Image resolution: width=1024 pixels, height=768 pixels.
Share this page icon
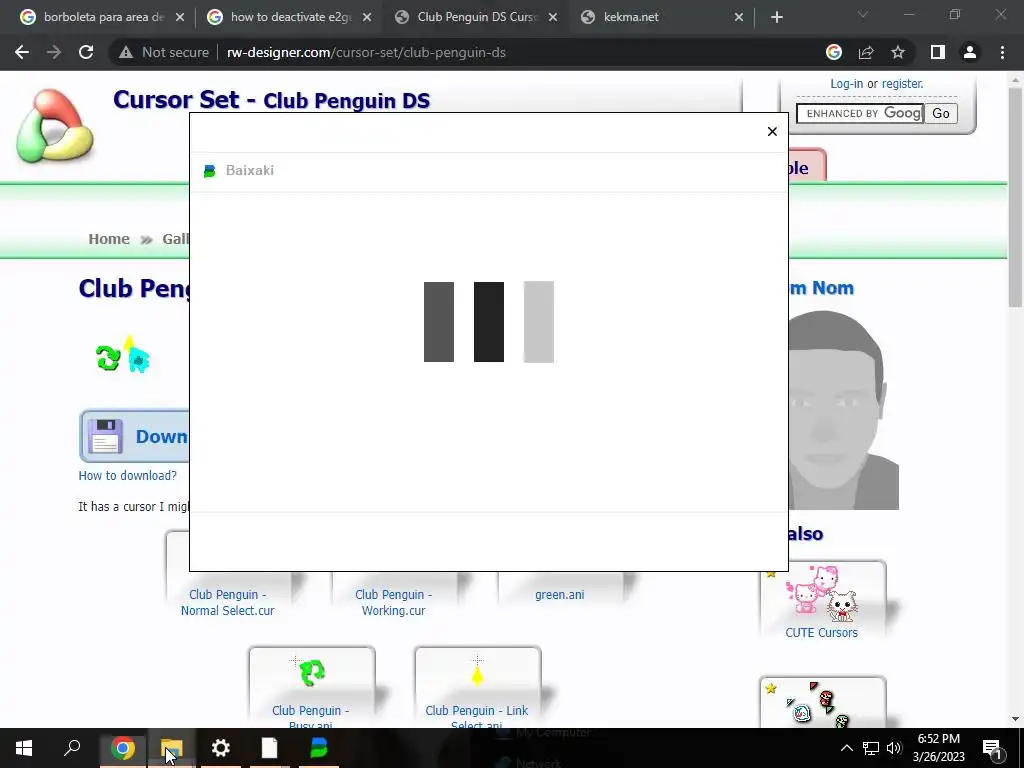click(866, 52)
